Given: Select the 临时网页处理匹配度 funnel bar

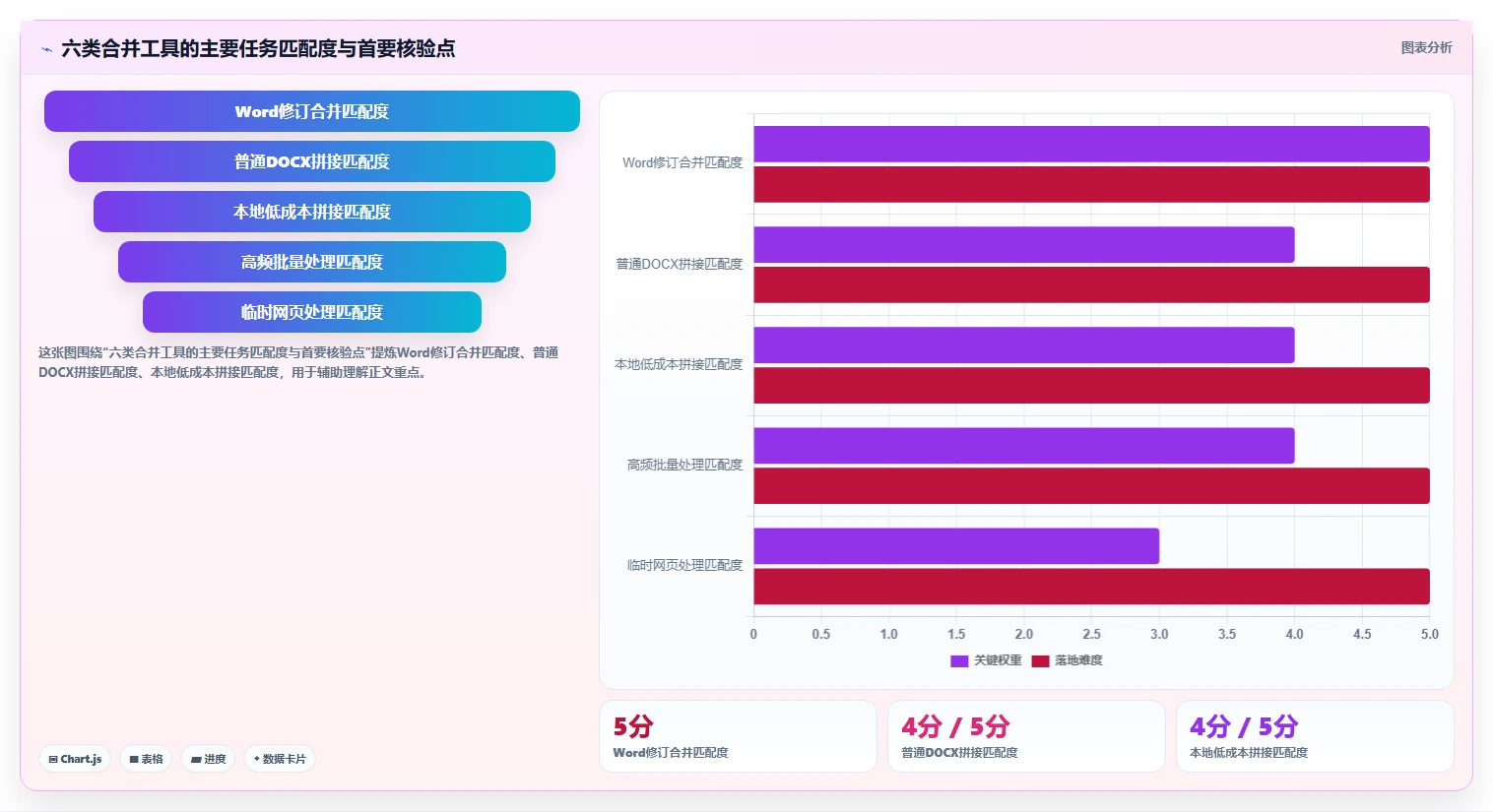Looking at the screenshot, I should point(312,312).
